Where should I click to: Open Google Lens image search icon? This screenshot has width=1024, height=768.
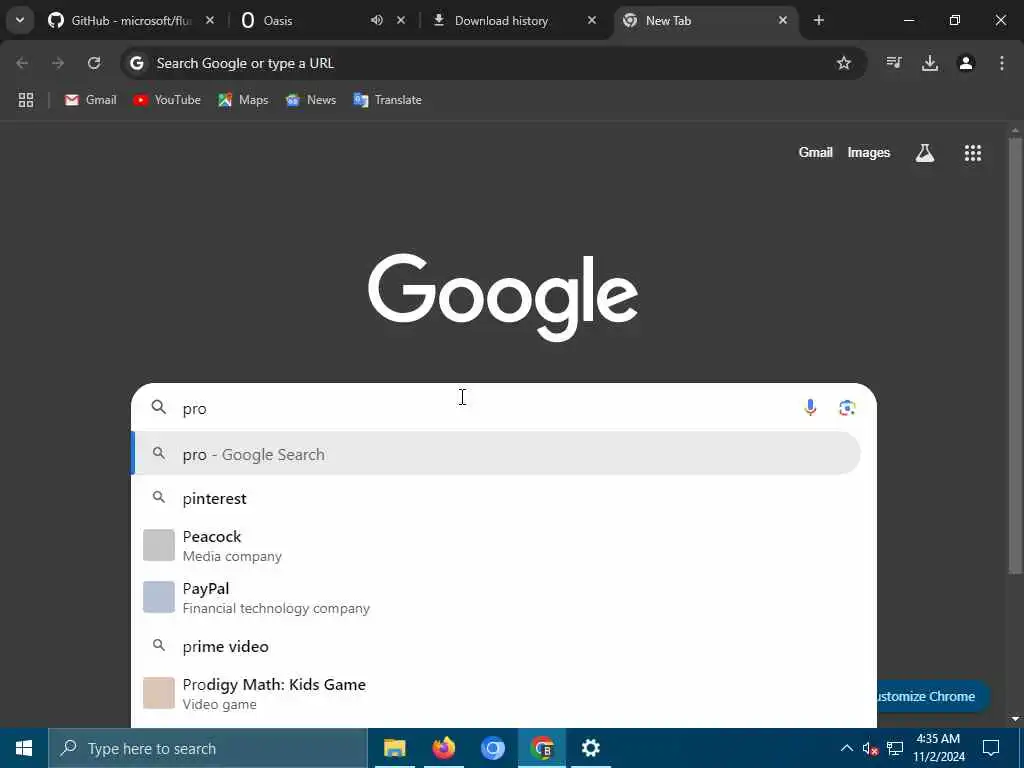[x=847, y=408]
